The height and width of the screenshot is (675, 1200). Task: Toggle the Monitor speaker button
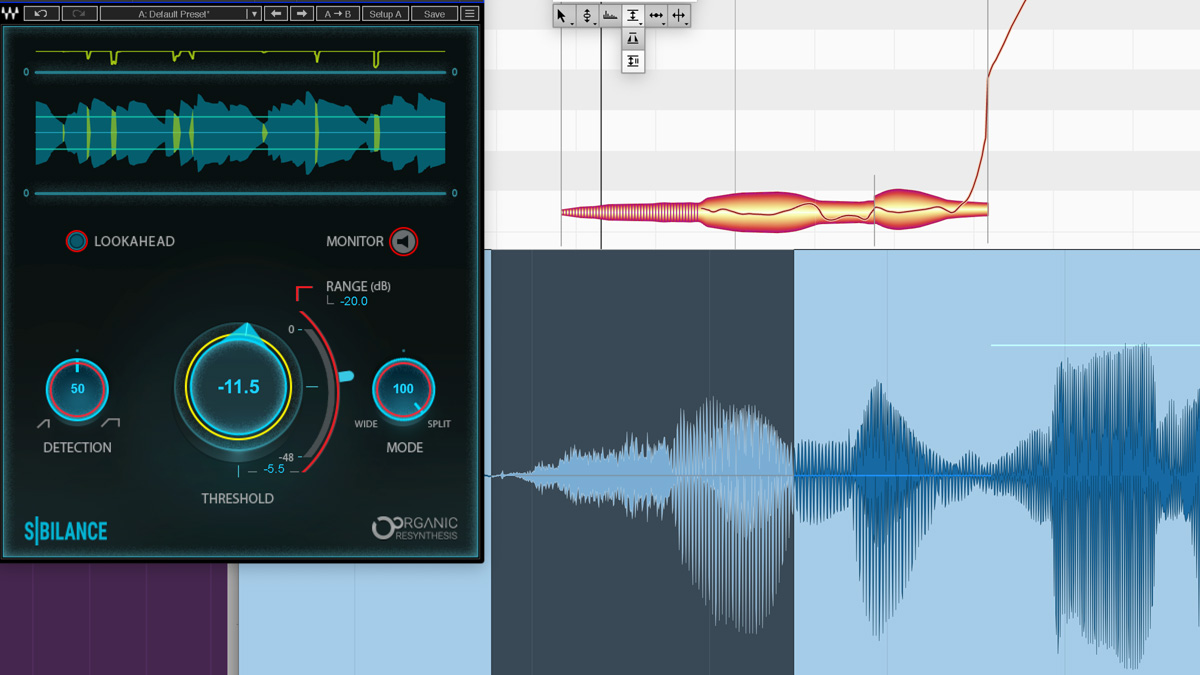point(403,241)
